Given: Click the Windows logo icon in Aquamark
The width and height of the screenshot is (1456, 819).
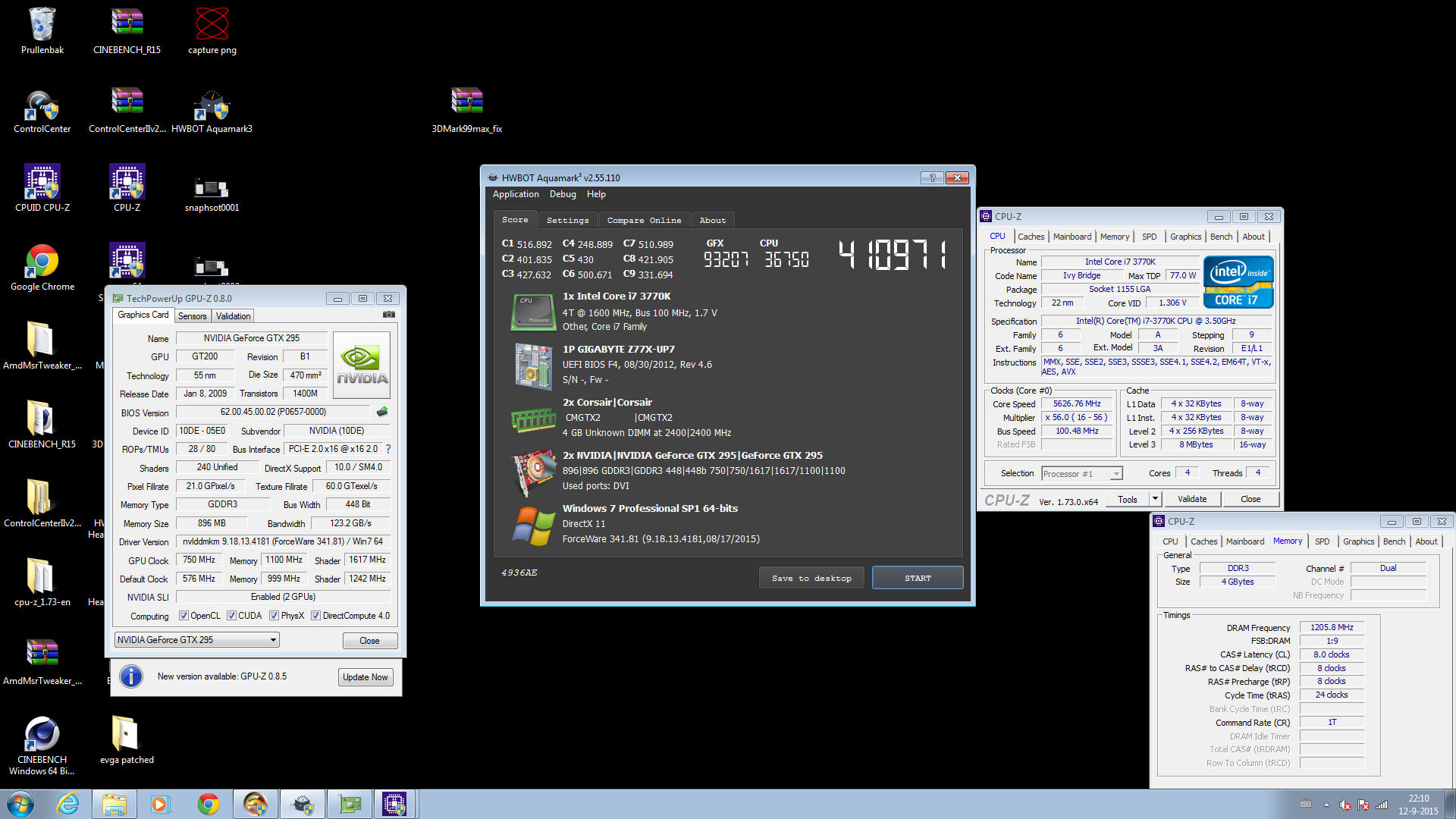Looking at the screenshot, I should (x=534, y=526).
